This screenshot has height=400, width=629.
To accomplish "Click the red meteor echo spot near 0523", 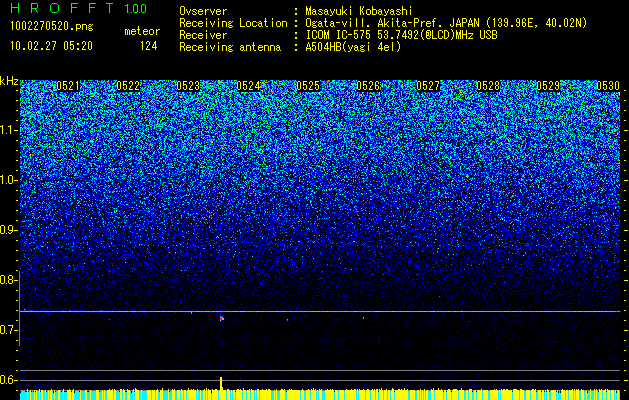I will tap(221, 319).
